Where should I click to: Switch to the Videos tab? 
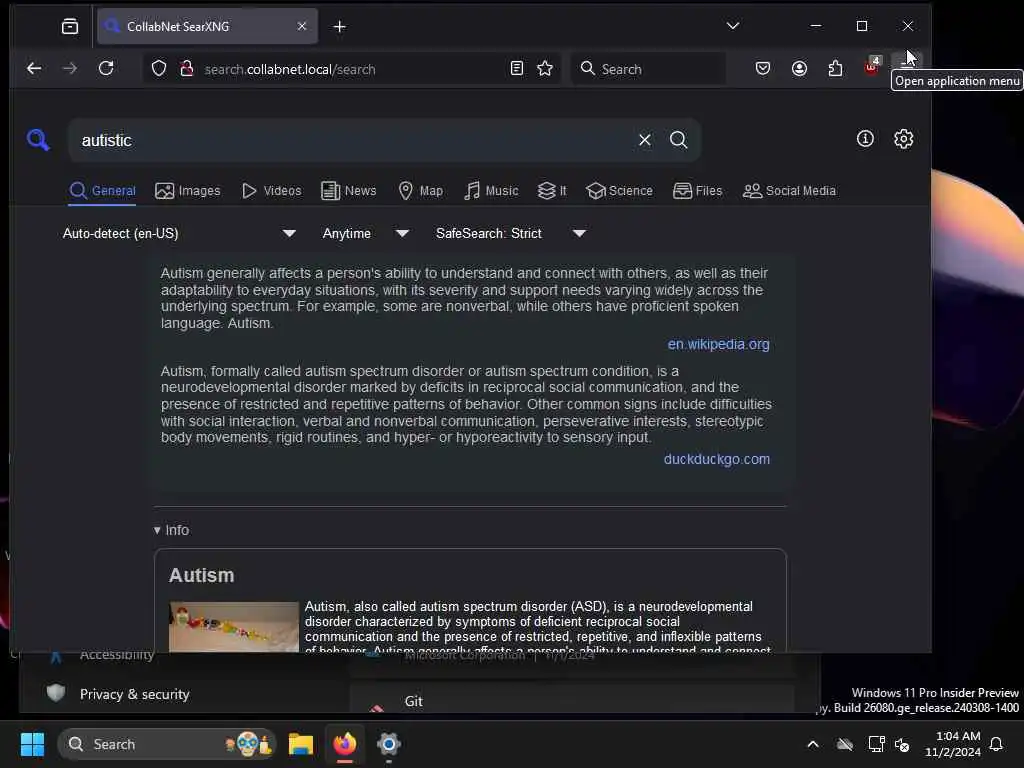271,191
